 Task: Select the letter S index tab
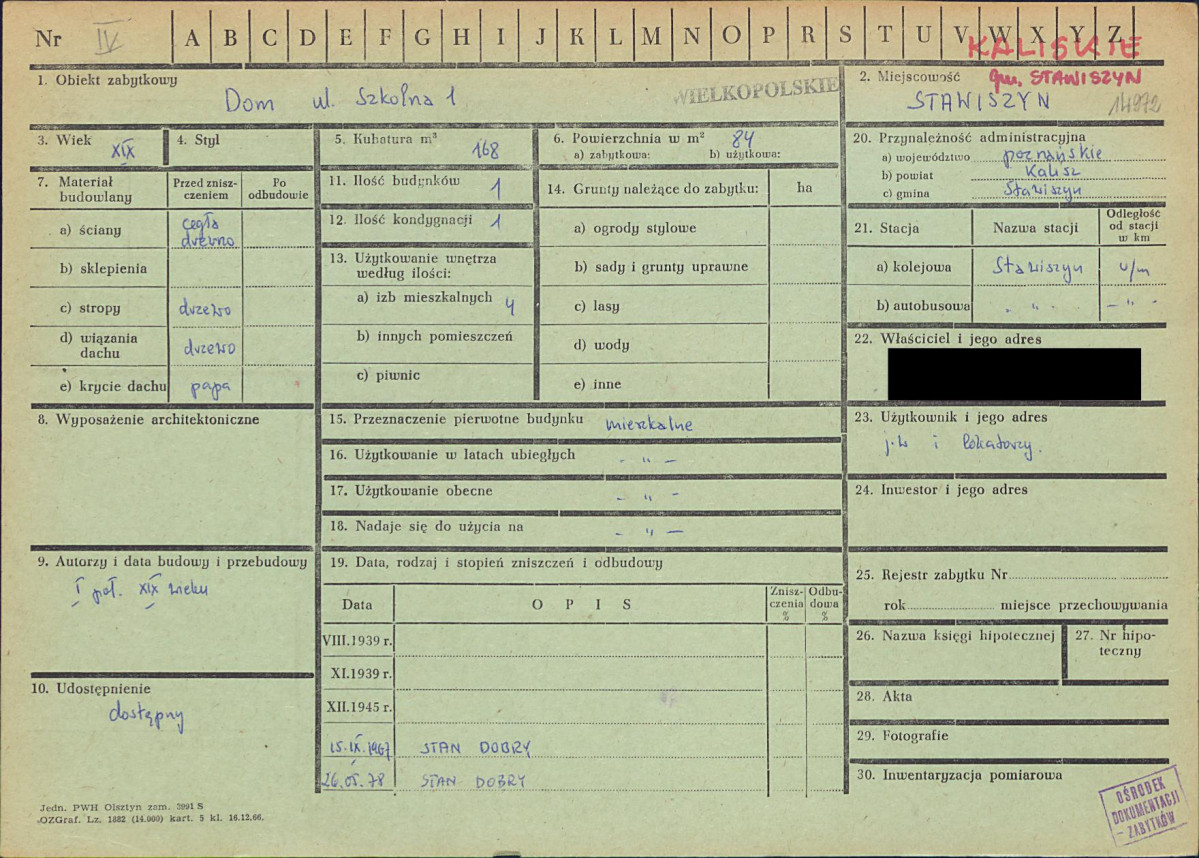(845, 35)
